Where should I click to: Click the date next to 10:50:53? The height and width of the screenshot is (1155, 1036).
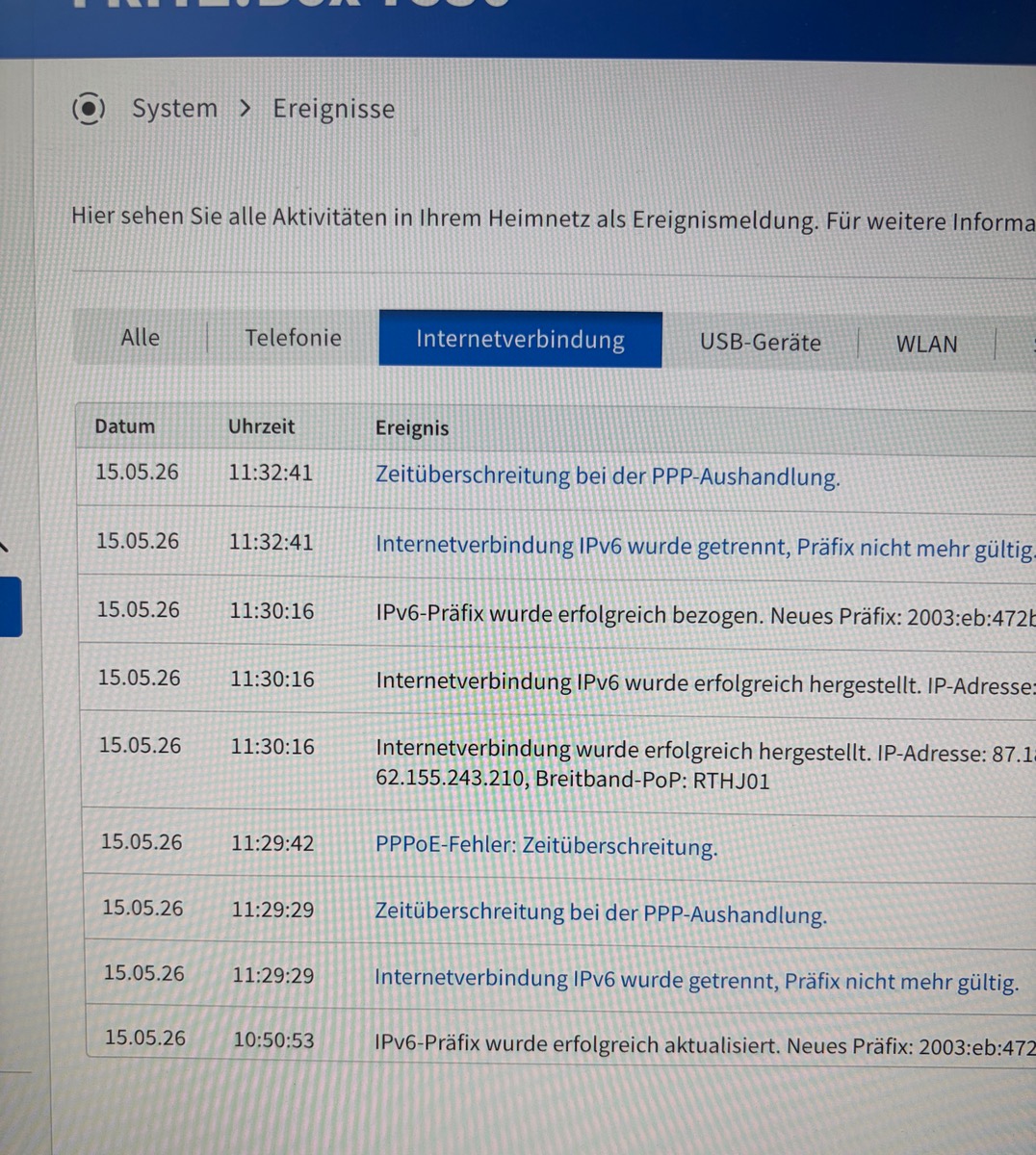click(145, 1038)
